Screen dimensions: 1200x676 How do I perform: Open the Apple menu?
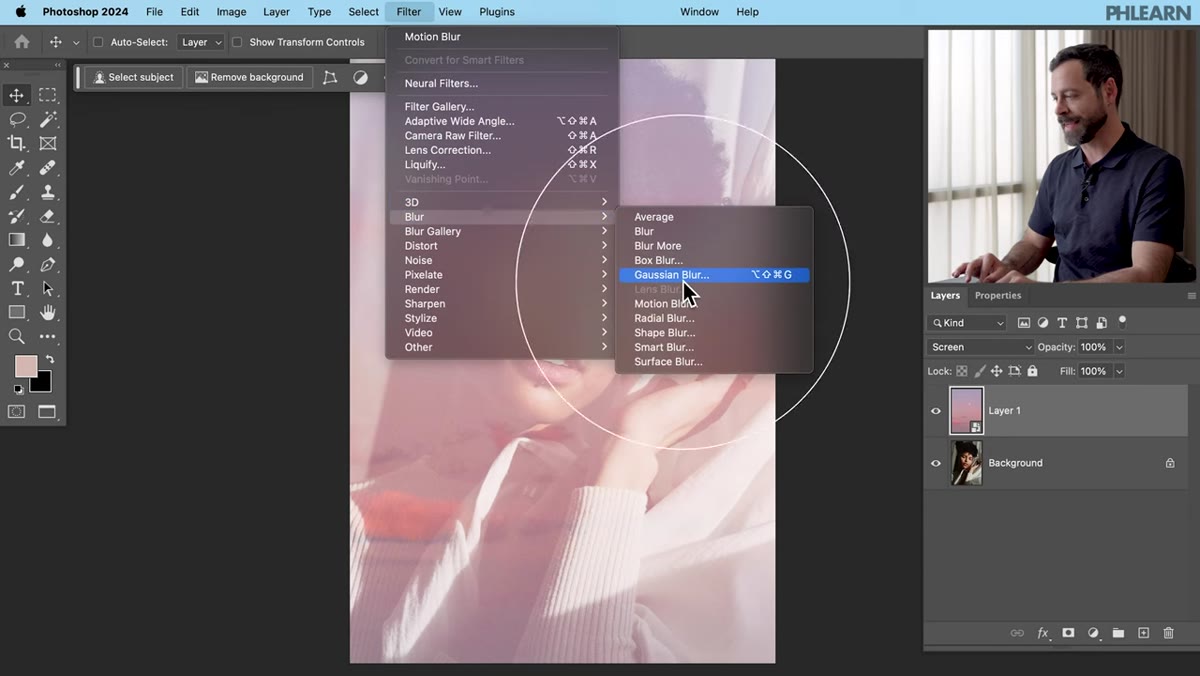coord(20,12)
